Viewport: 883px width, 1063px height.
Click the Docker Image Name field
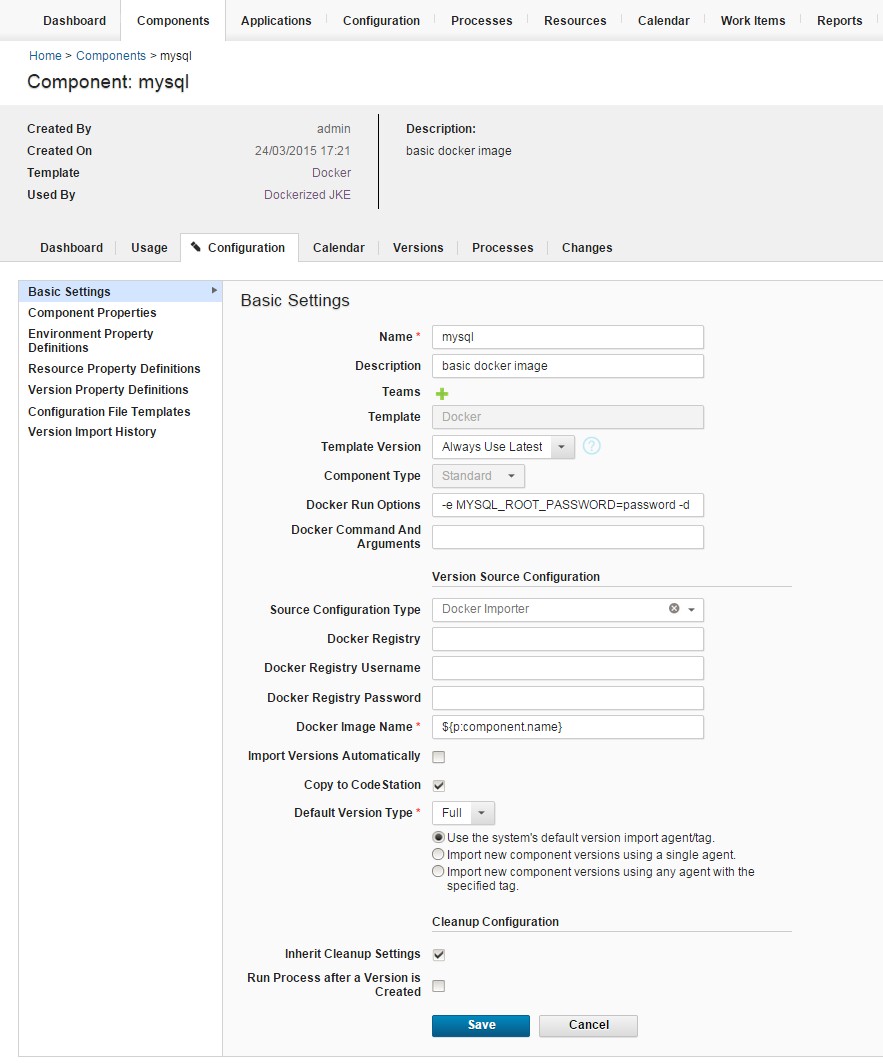coord(568,727)
